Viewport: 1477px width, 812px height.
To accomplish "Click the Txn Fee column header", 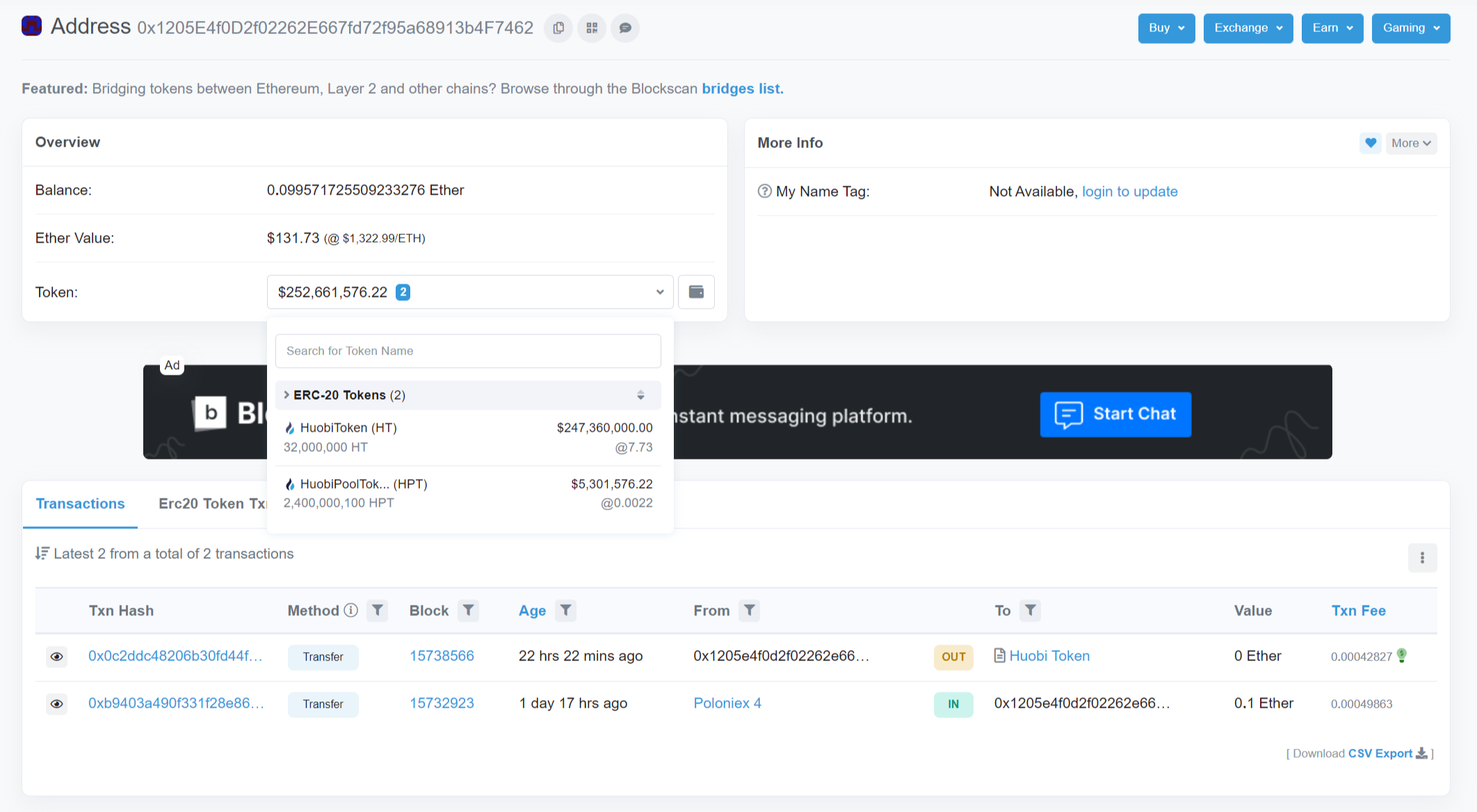I will (1358, 610).
